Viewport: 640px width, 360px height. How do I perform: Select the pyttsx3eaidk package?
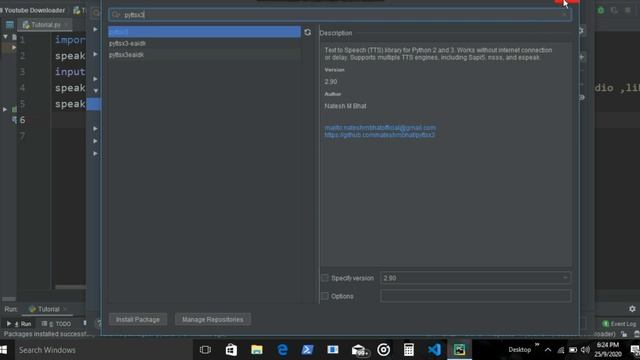pyautogui.click(x=204, y=55)
